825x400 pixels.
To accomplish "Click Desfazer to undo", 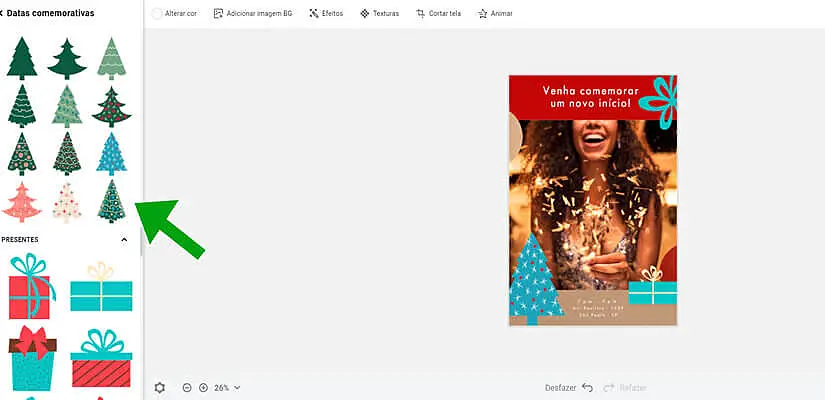I will coord(569,388).
